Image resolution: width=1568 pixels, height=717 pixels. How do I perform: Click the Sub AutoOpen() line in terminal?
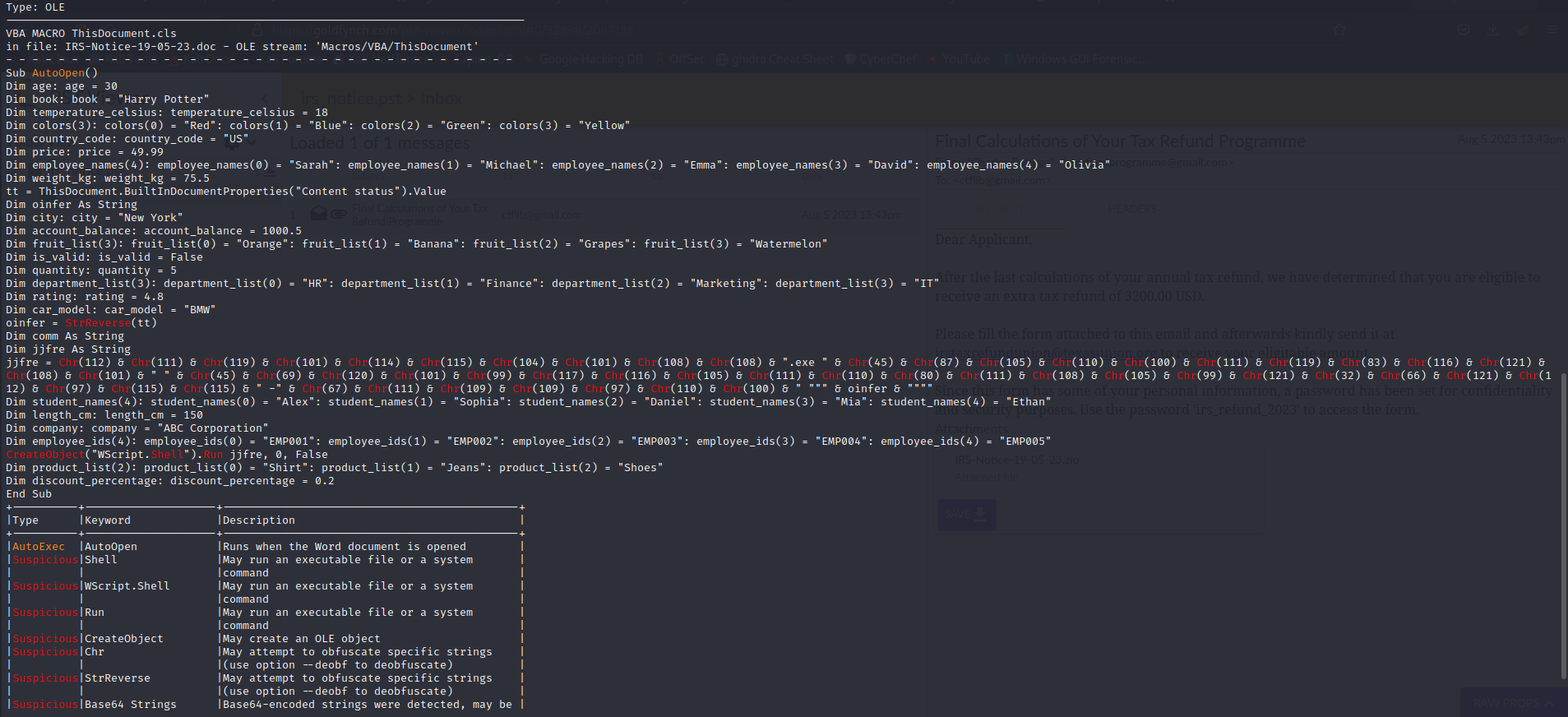click(52, 73)
